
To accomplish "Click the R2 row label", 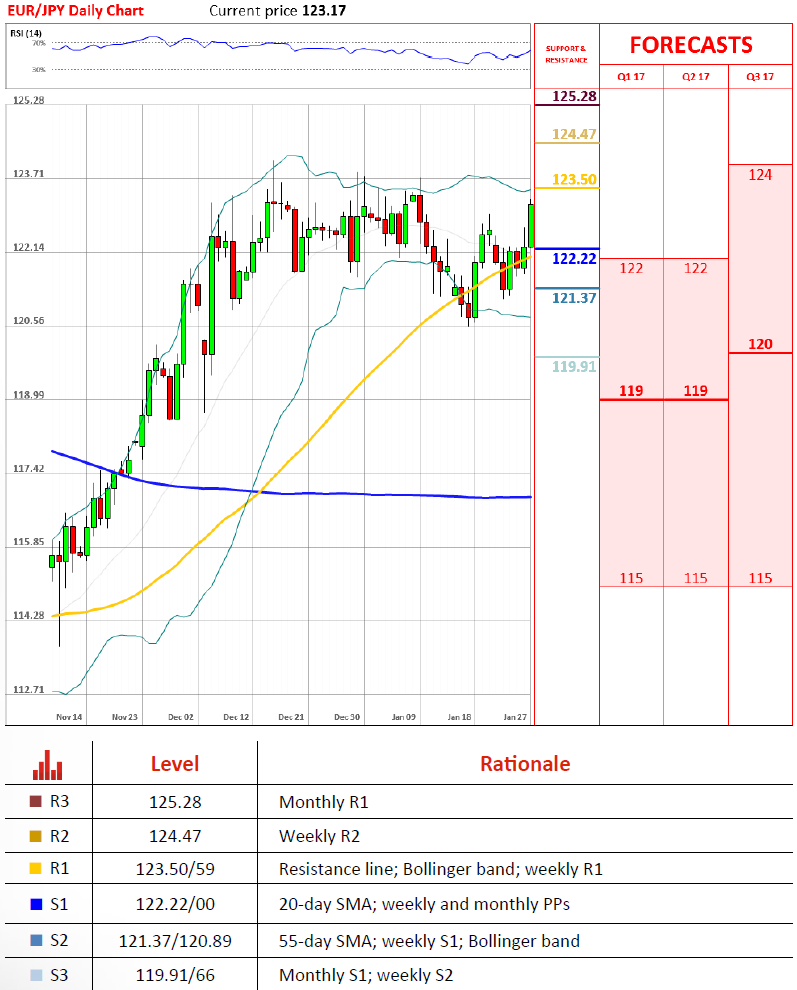I will (x=59, y=836).
